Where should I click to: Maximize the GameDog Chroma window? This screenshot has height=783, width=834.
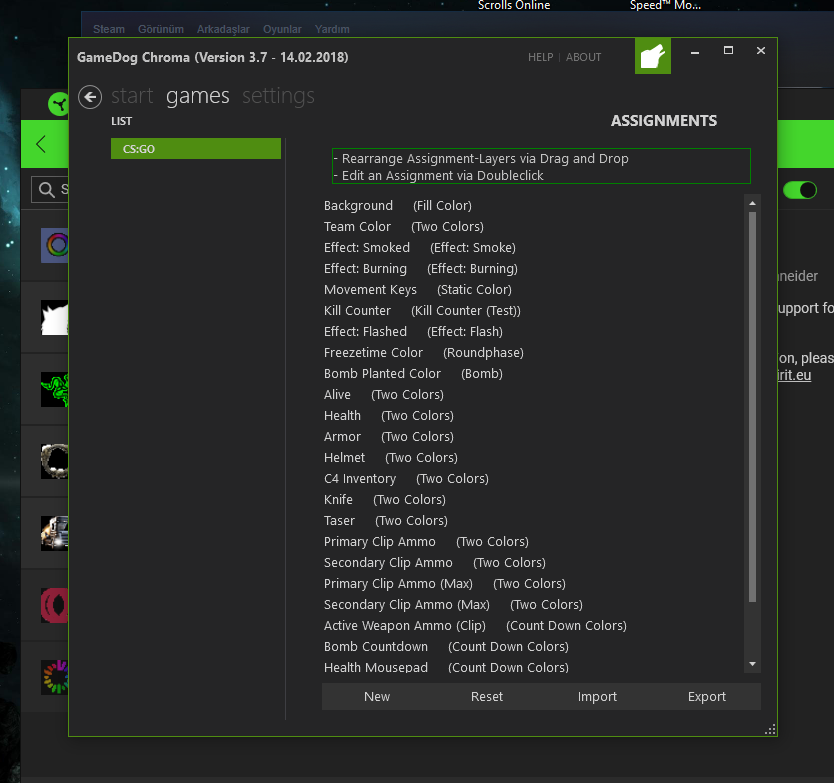pyautogui.click(x=728, y=51)
